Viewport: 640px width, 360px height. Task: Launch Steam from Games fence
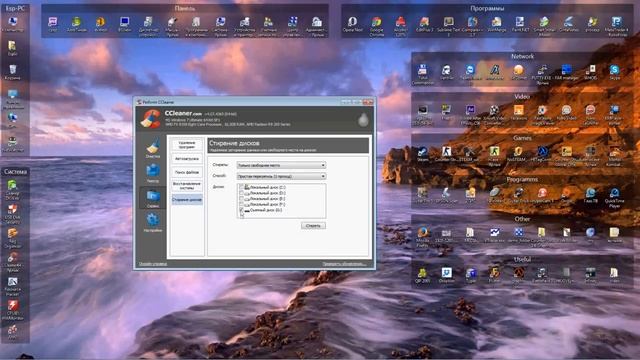pyautogui.click(x=422, y=154)
